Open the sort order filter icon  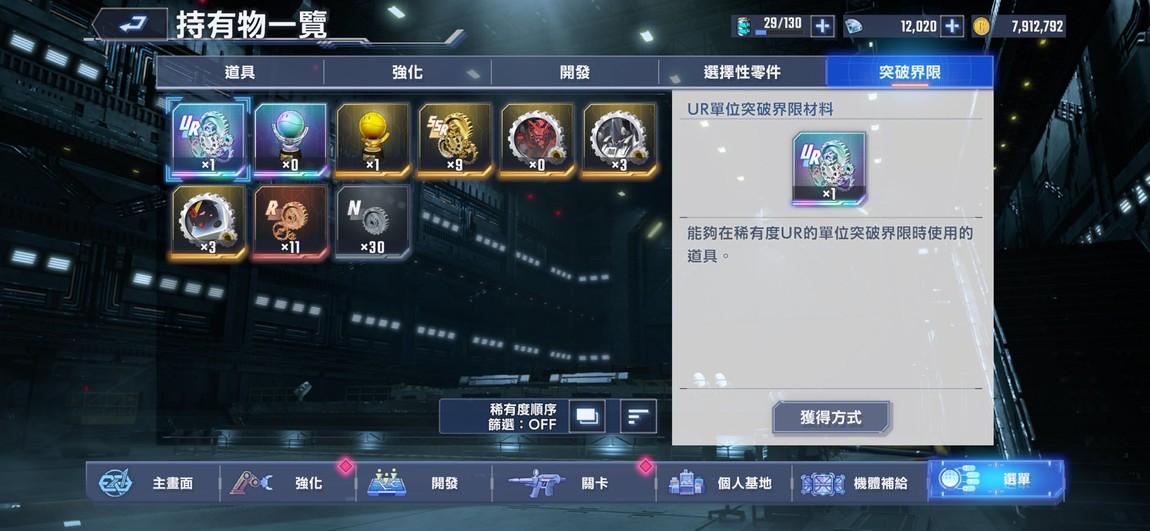(638, 417)
